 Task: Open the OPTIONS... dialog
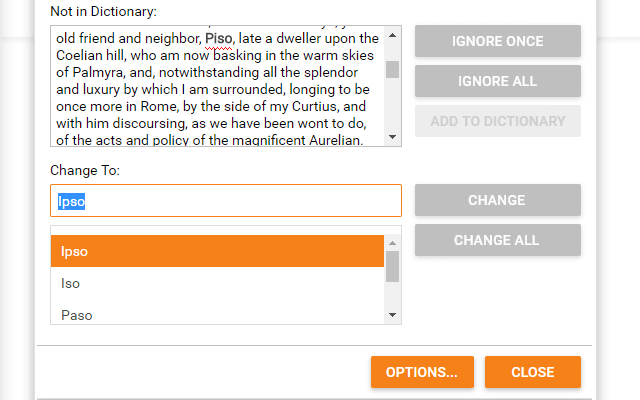click(422, 372)
